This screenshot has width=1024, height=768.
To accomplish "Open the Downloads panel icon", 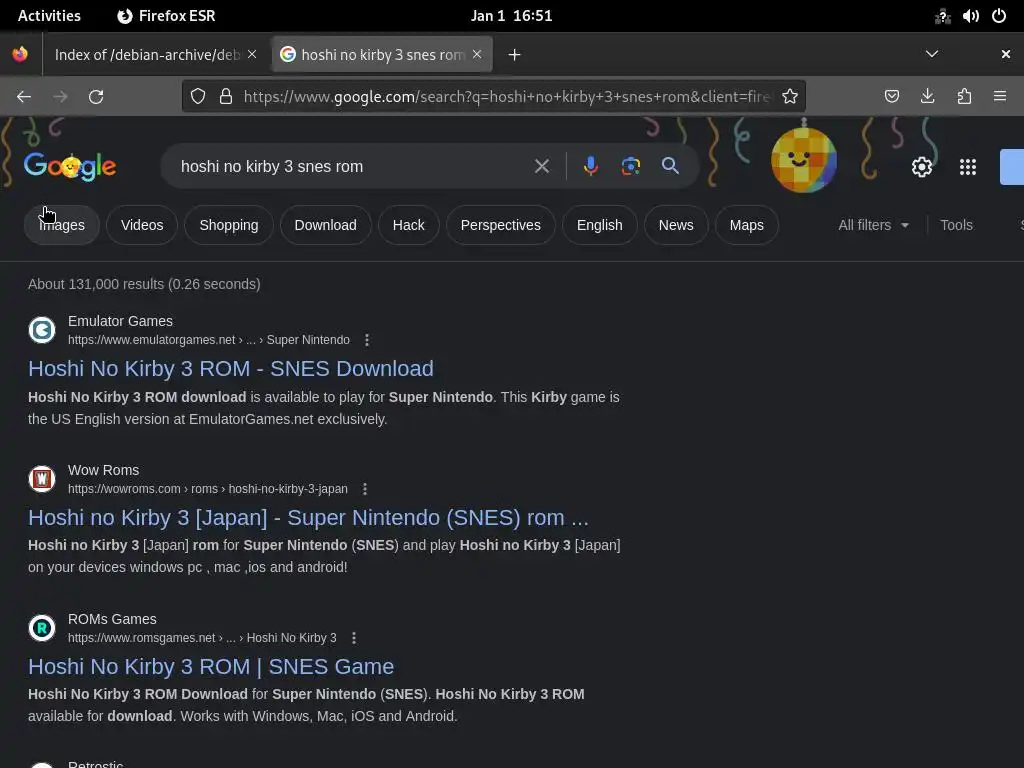I will click(927, 97).
